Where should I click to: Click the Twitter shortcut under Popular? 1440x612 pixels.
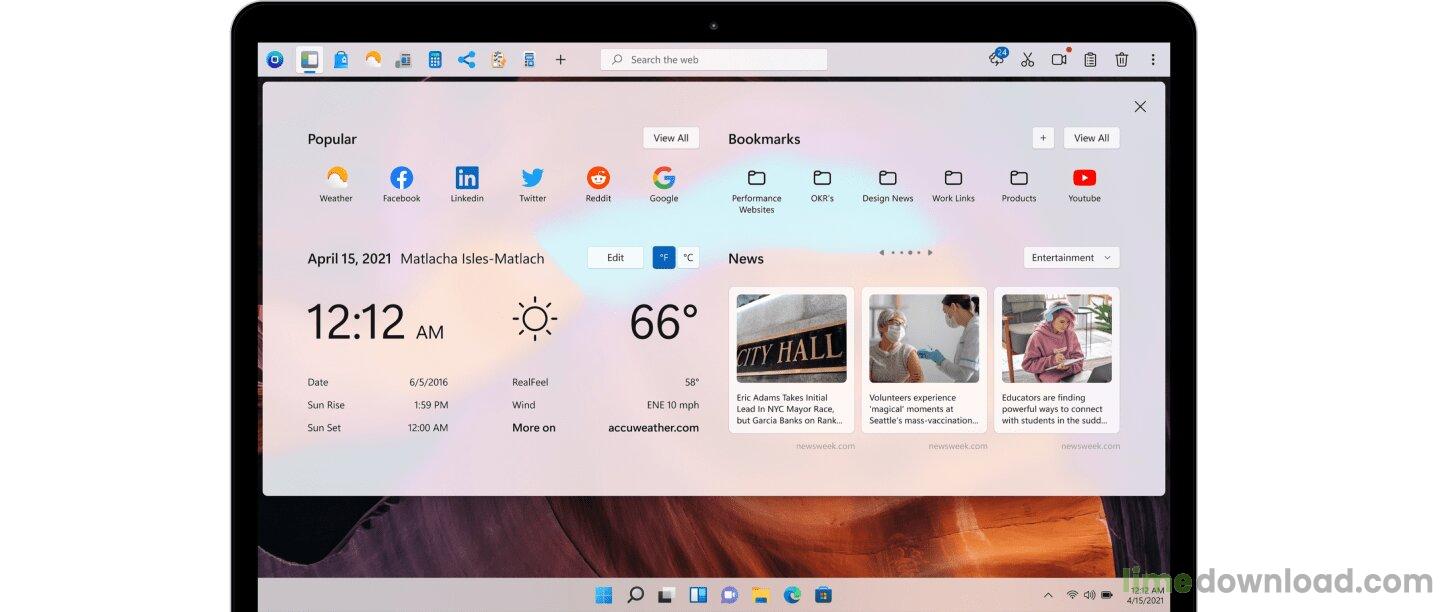tap(532, 184)
